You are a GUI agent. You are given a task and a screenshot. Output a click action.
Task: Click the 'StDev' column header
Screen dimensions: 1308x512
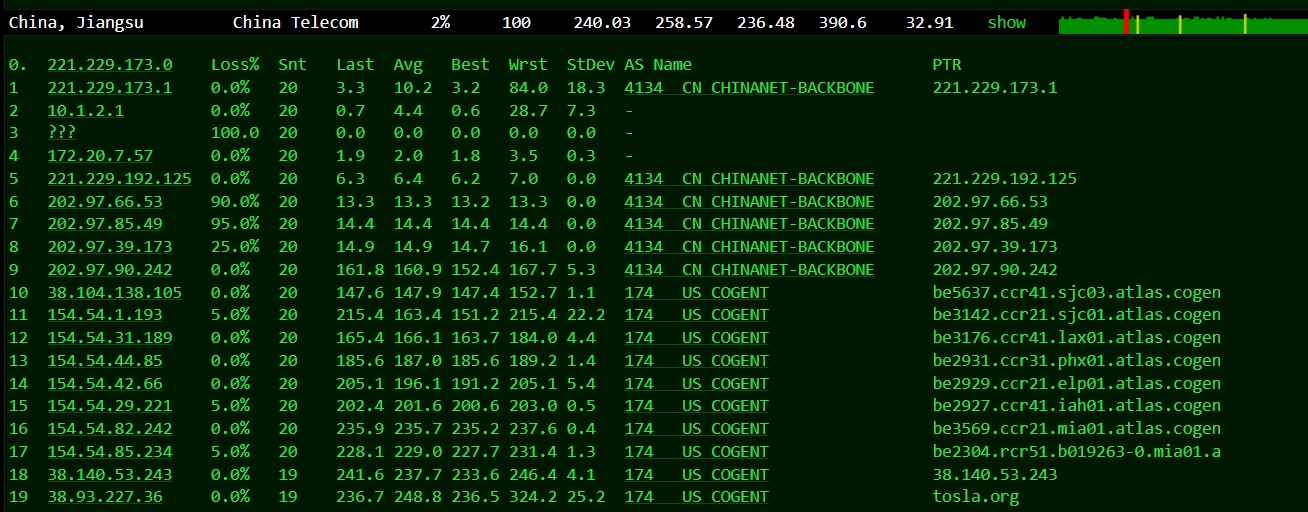tap(591, 65)
